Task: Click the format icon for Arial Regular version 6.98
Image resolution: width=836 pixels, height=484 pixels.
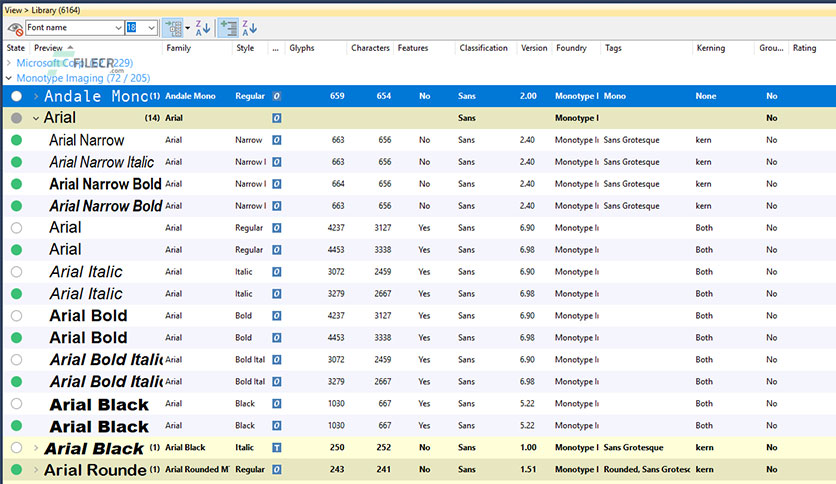Action: pos(277,249)
